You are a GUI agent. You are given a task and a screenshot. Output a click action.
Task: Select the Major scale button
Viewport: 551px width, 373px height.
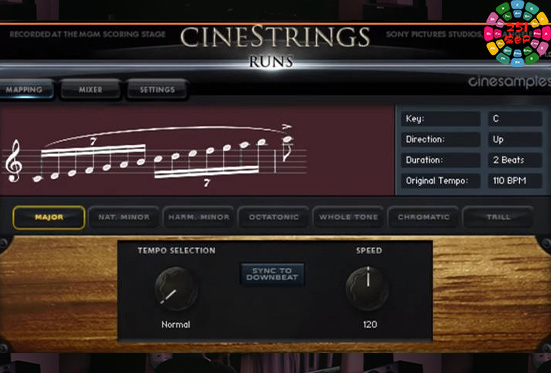[49, 217]
